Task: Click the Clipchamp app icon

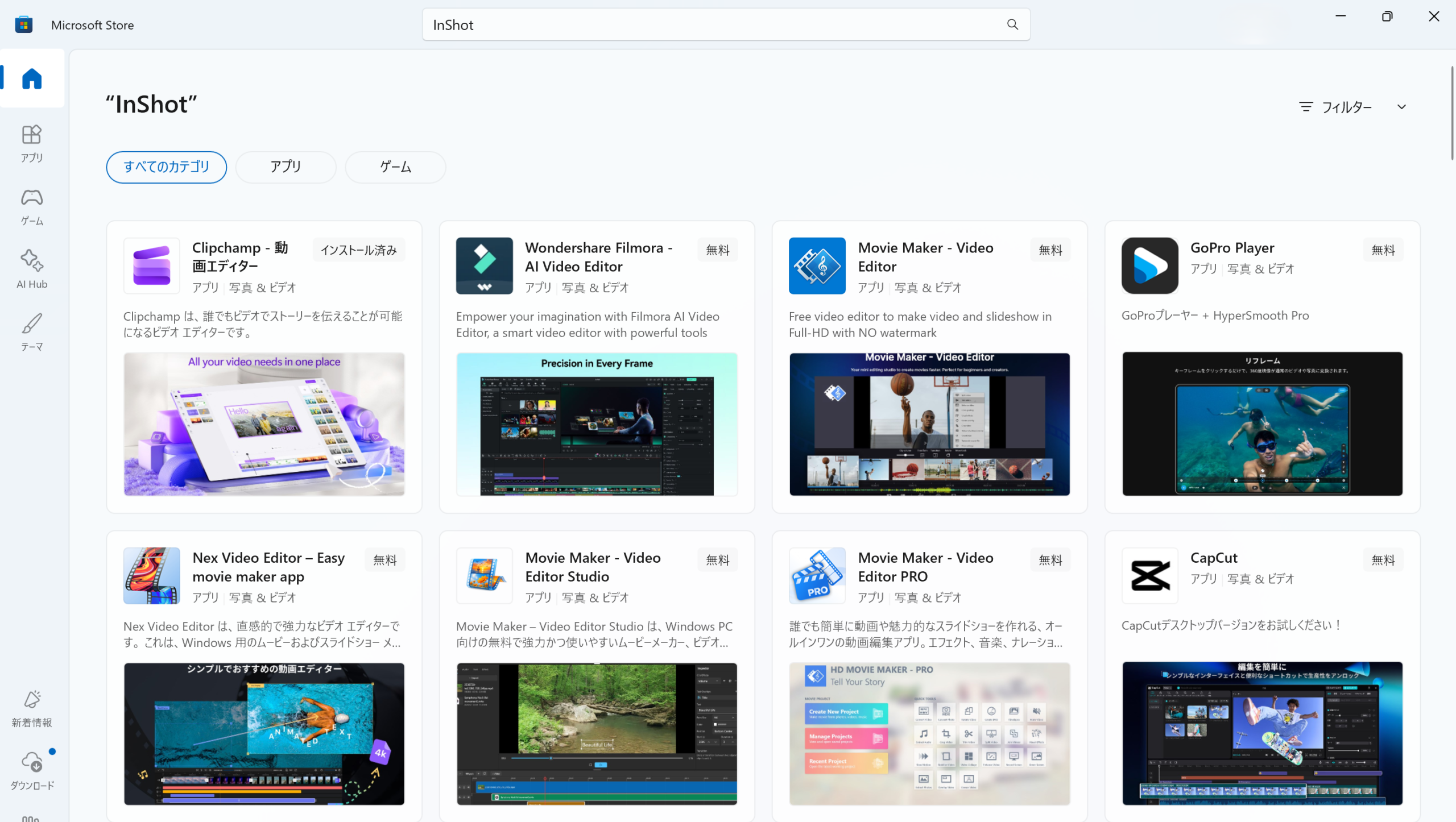Action: (151, 265)
